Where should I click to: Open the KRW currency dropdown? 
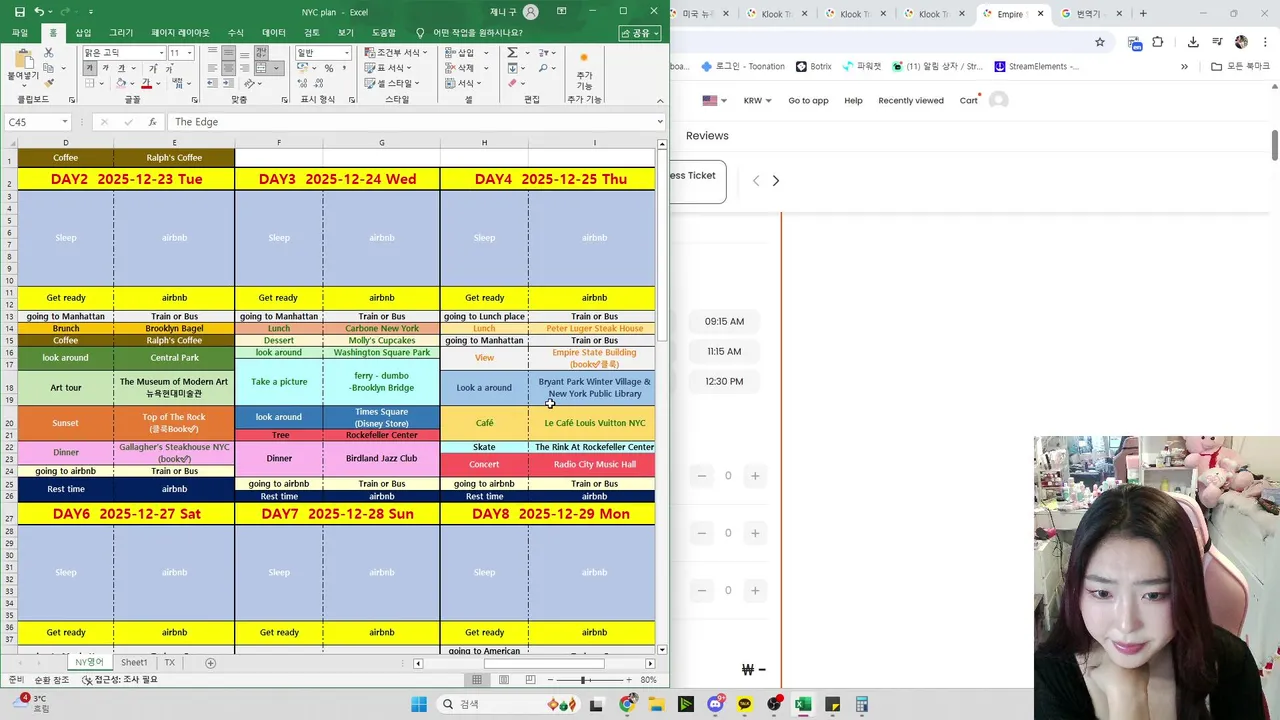[757, 100]
